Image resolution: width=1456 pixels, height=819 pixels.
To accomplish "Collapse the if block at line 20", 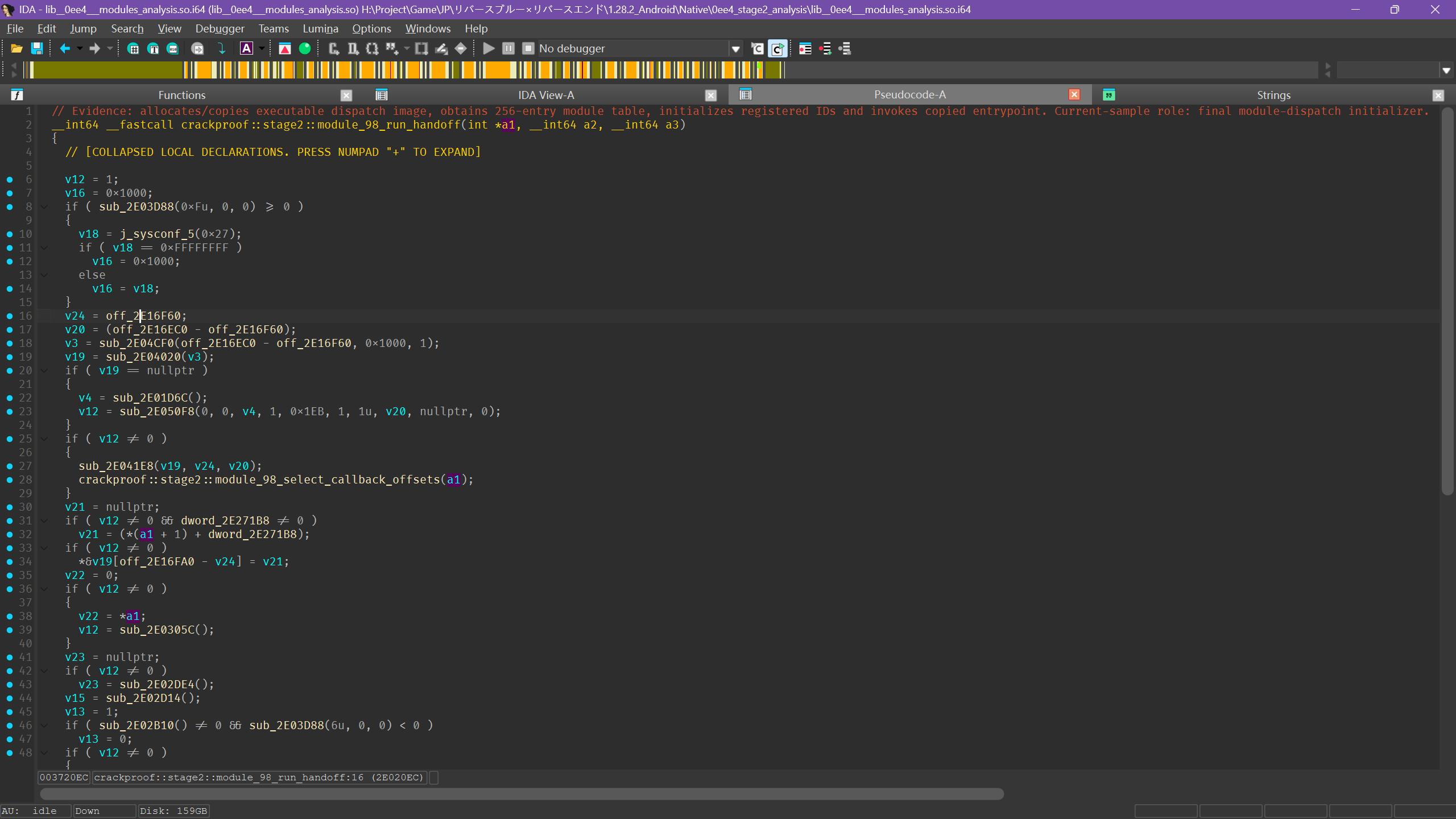I will 44,371.
